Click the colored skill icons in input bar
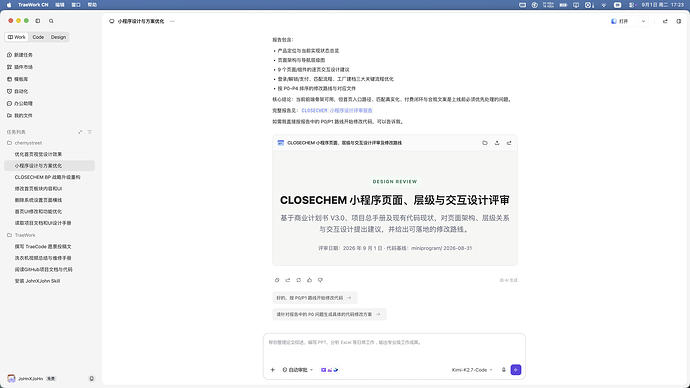Image resolution: width=690 pixels, height=388 pixels. tap(330, 370)
